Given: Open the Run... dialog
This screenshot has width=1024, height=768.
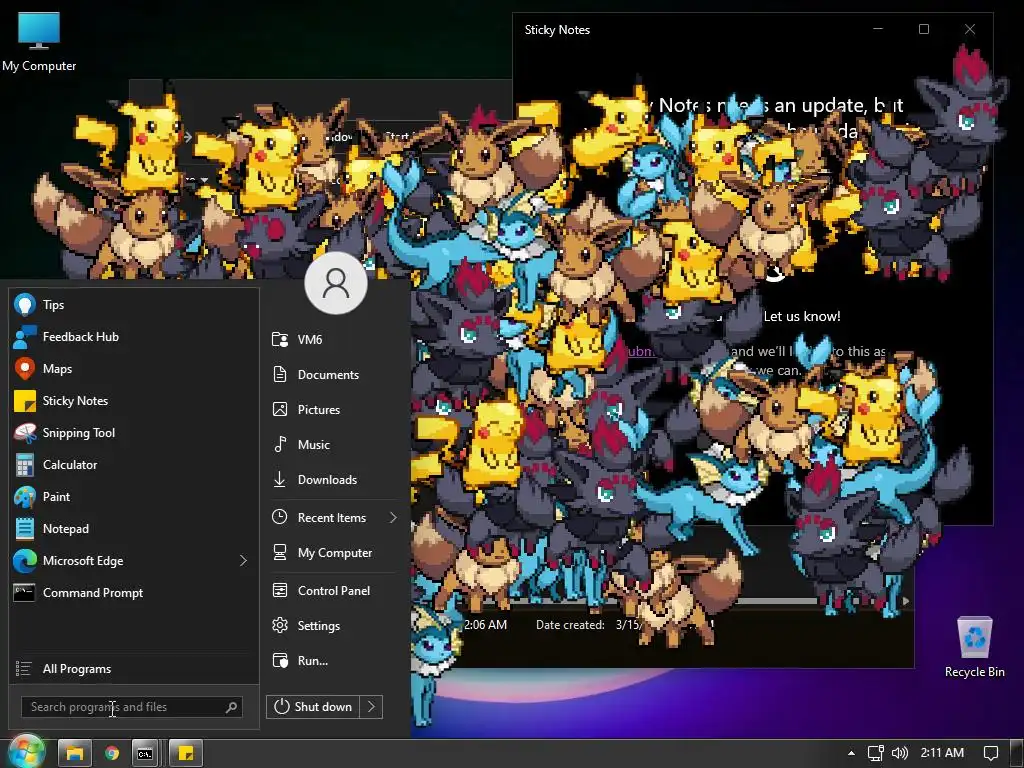Looking at the screenshot, I should pyautogui.click(x=334, y=660).
